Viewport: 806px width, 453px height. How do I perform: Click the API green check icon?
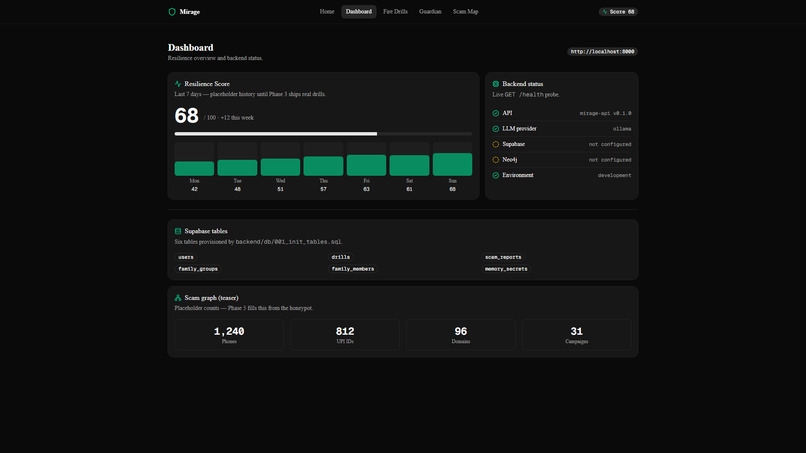pyautogui.click(x=496, y=113)
